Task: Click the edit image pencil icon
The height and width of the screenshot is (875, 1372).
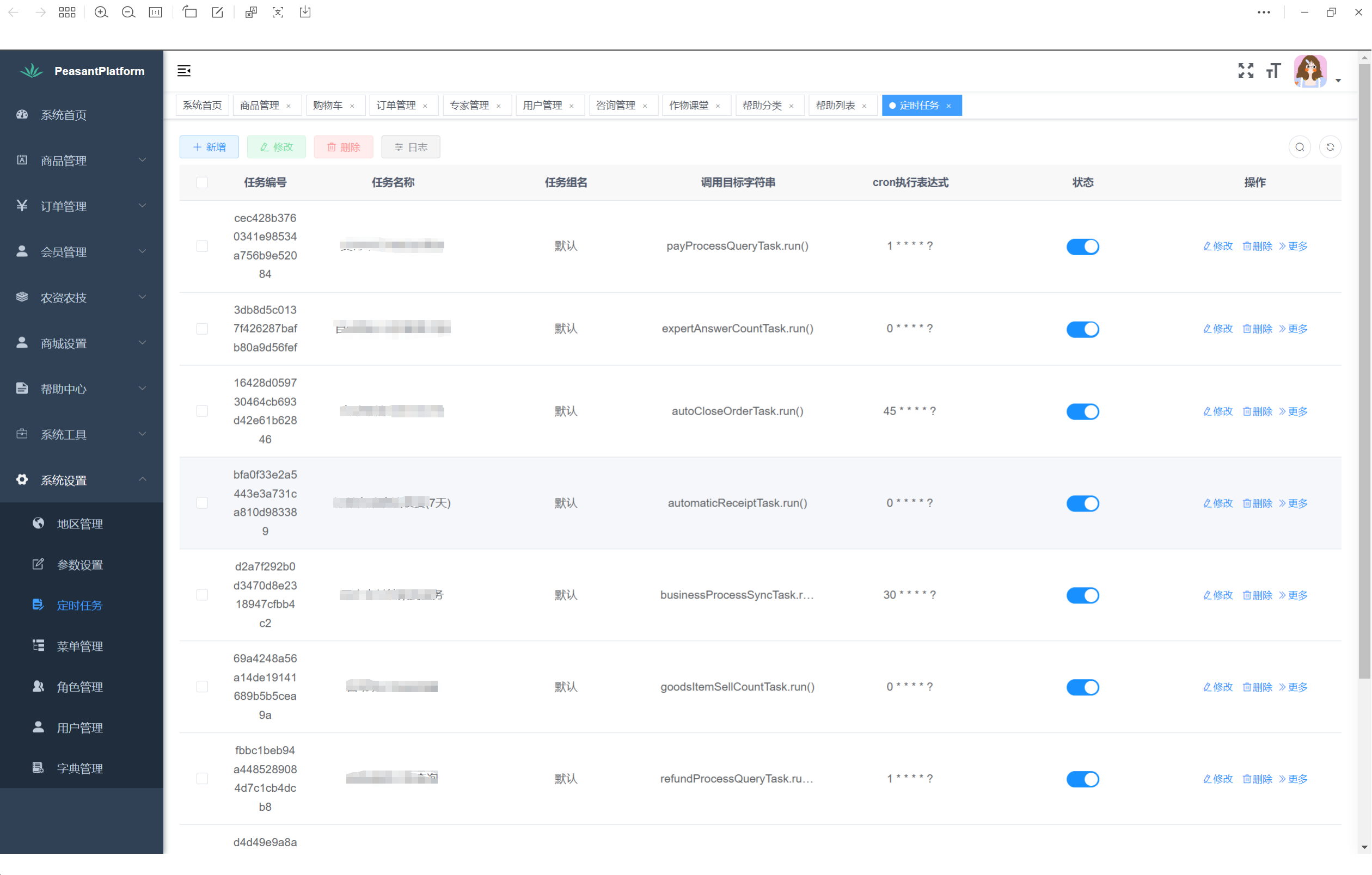Action: click(x=217, y=12)
